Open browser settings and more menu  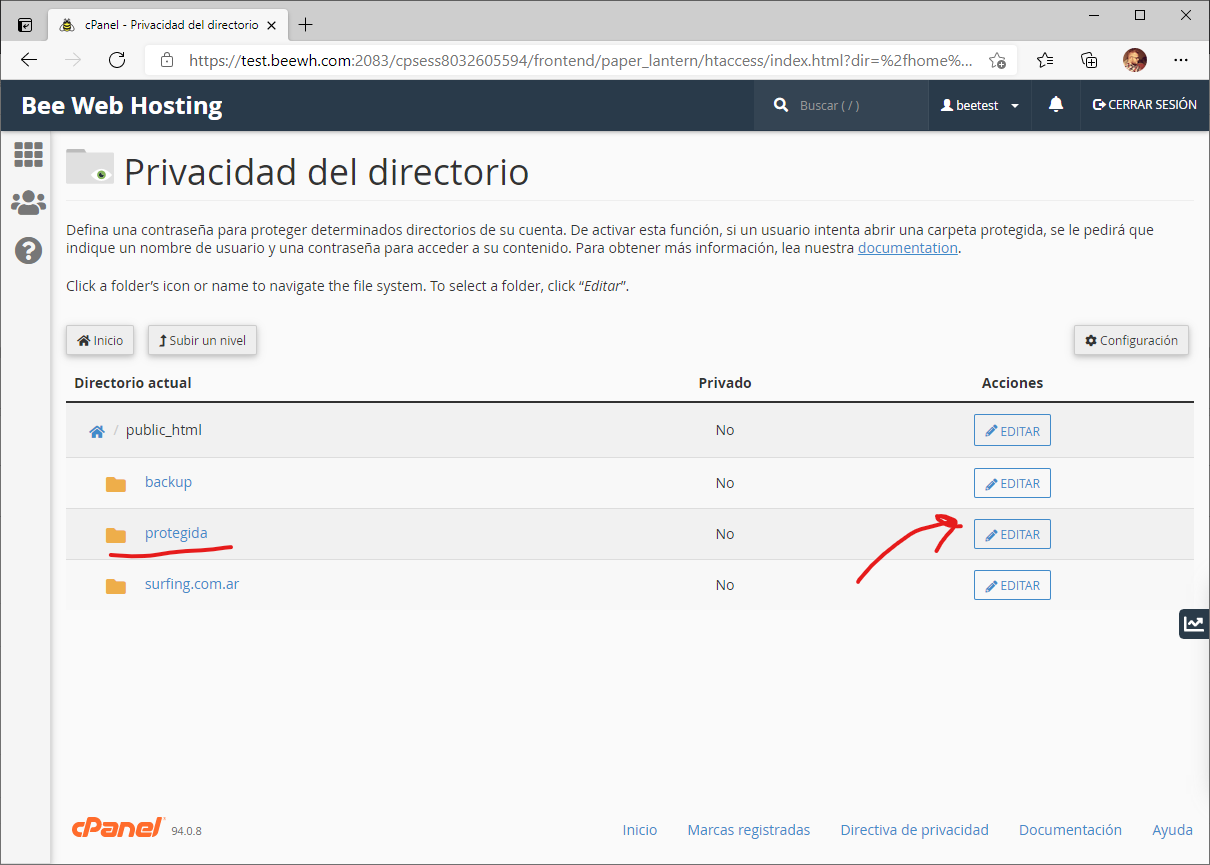[x=1181, y=60]
